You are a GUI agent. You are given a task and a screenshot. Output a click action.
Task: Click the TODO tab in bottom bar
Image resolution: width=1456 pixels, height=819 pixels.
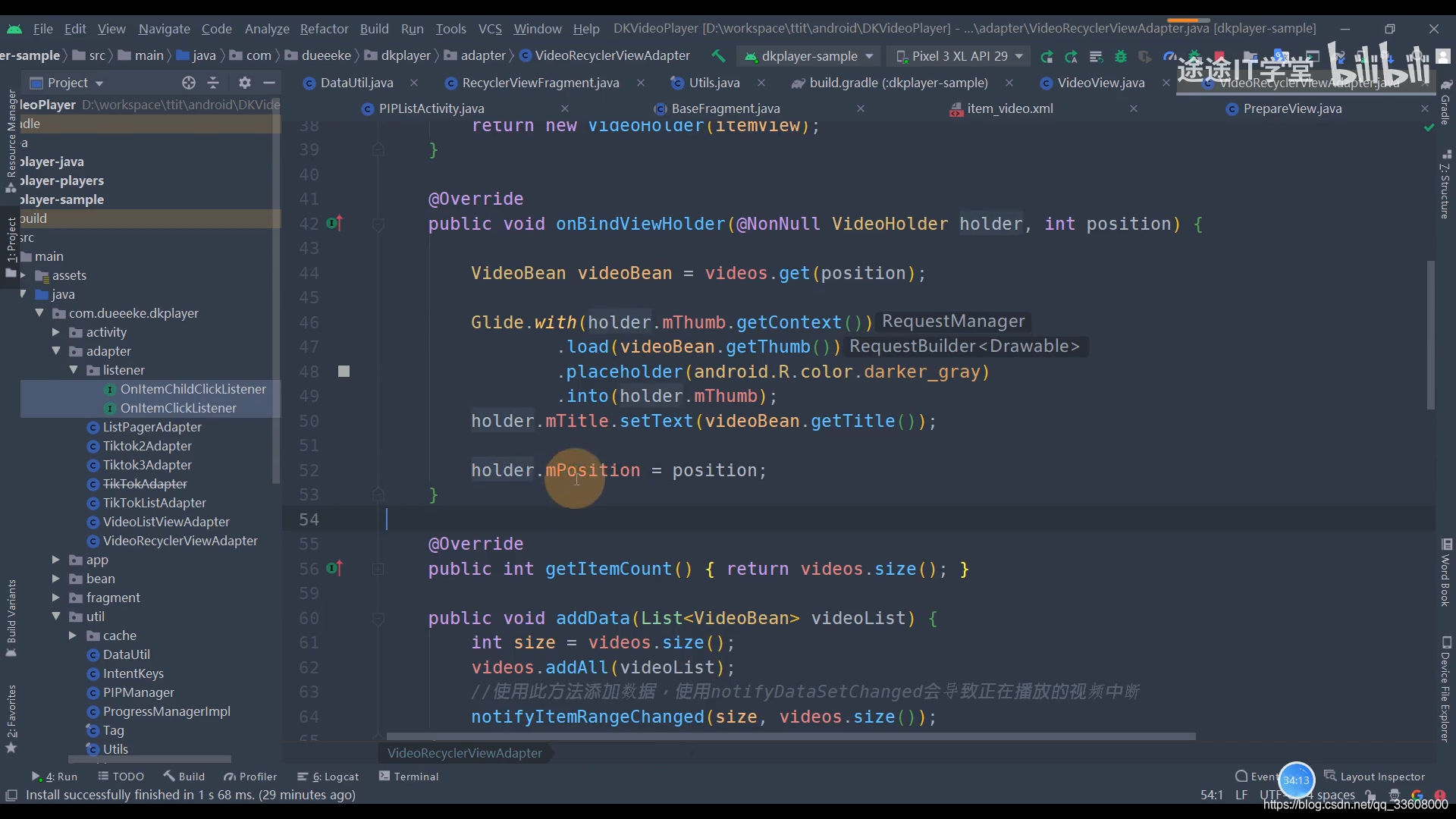[x=127, y=776]
